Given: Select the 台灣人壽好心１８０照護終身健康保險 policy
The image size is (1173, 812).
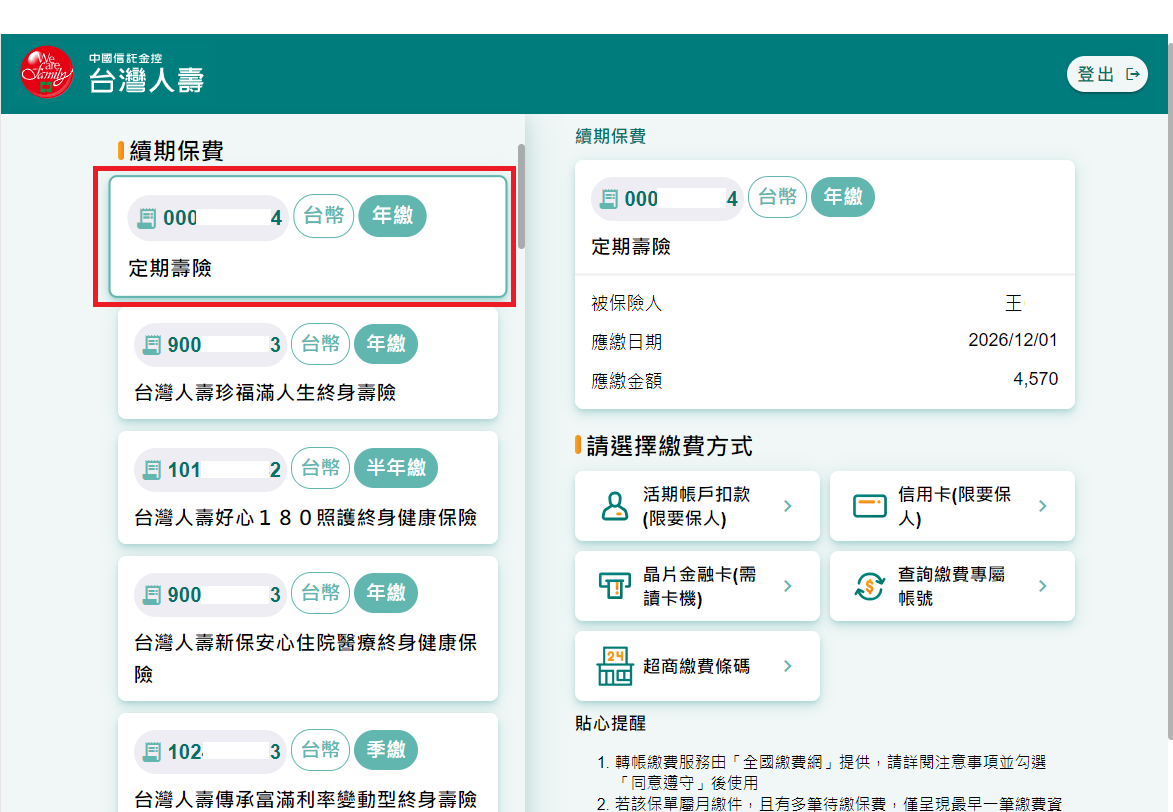Looking at the screenshot, I should [x=308, y=488].
